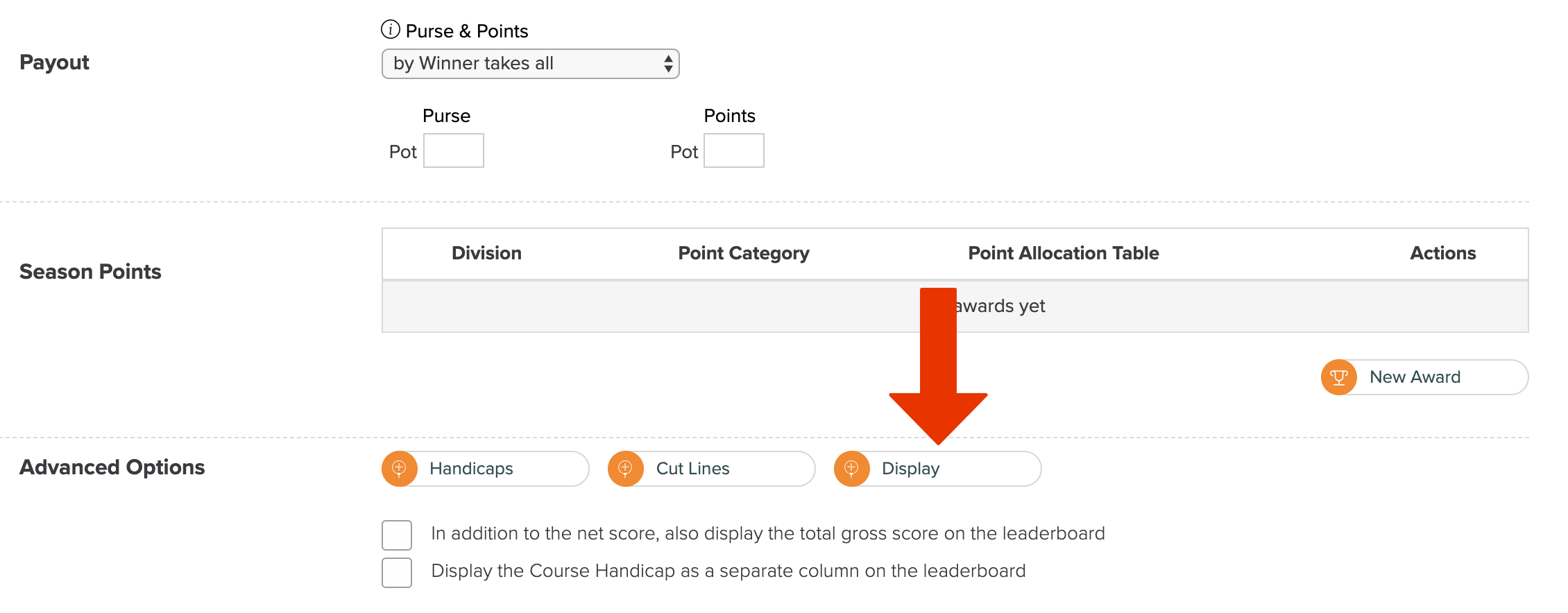Viewport: 1568px width, 613px height.
Task: Expand the Cut Lines advanced options
Action: (x=711, y=469)
